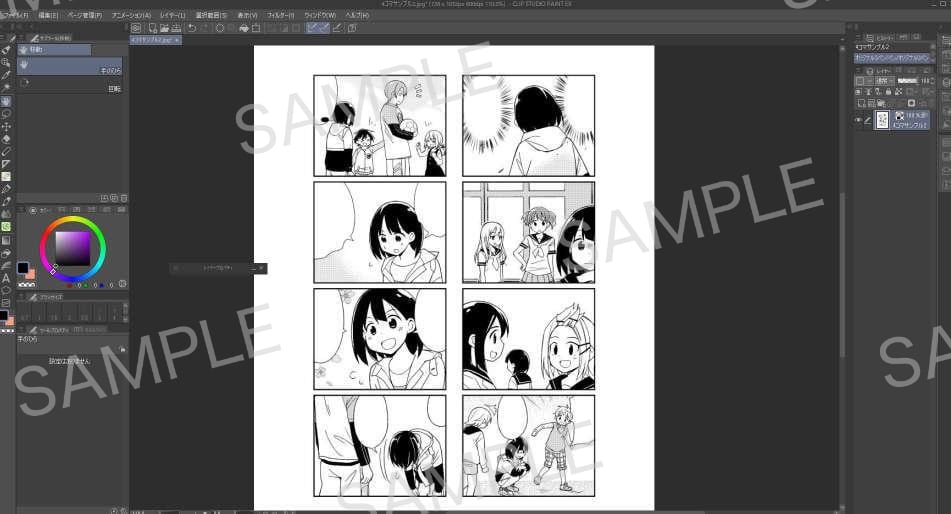The width and height of the screenshot is (951, 514).
Task: Close the floating layer property panel
Action: click(x=261, y=268)
